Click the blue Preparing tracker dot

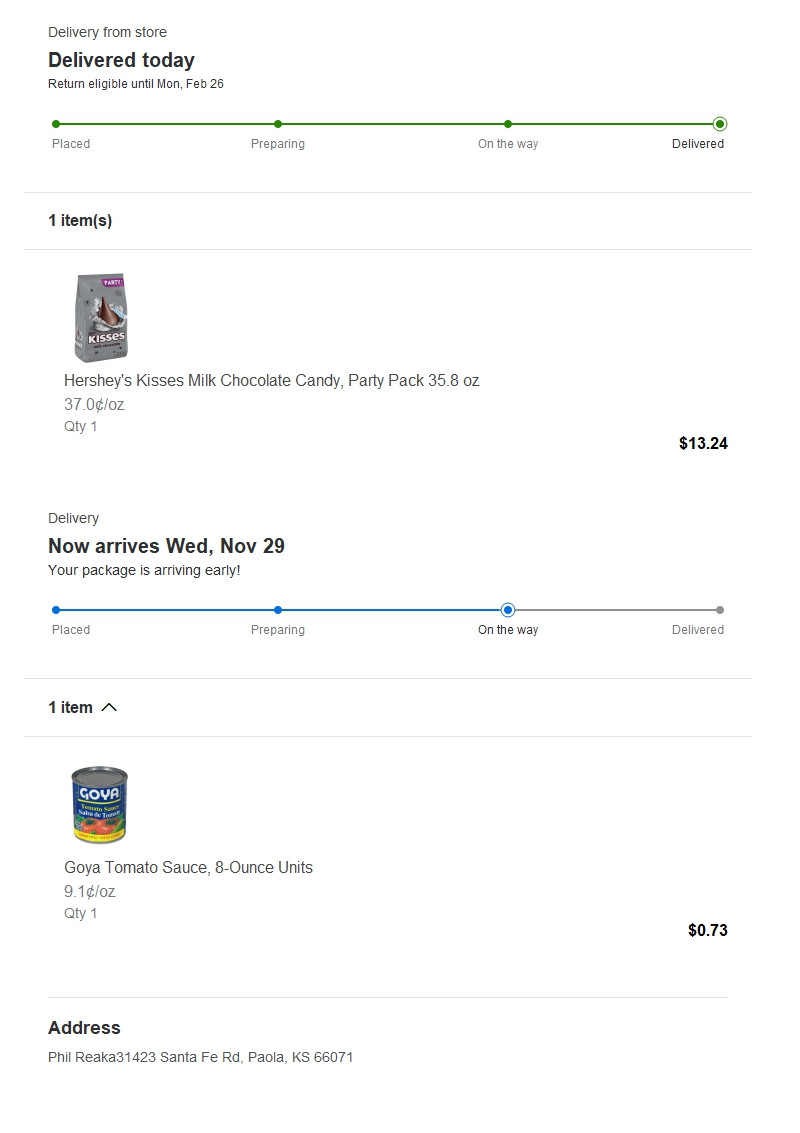278,610
